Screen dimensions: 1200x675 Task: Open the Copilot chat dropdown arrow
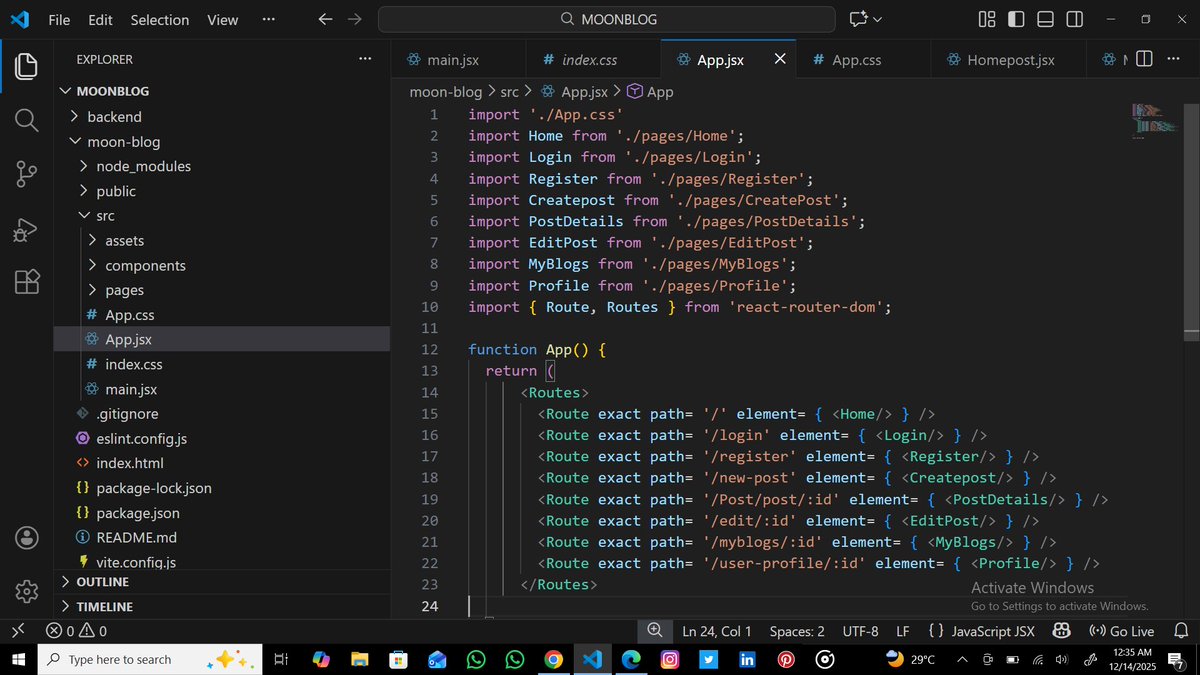(x=878, y=19)
